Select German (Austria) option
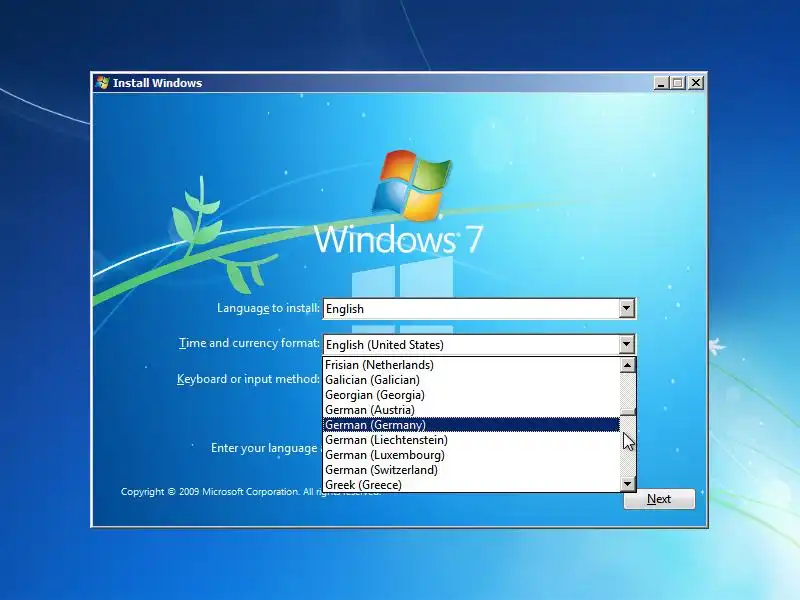The width and height of the screenshot is (800, 600). pyautogui.click(x=471, y=410)
